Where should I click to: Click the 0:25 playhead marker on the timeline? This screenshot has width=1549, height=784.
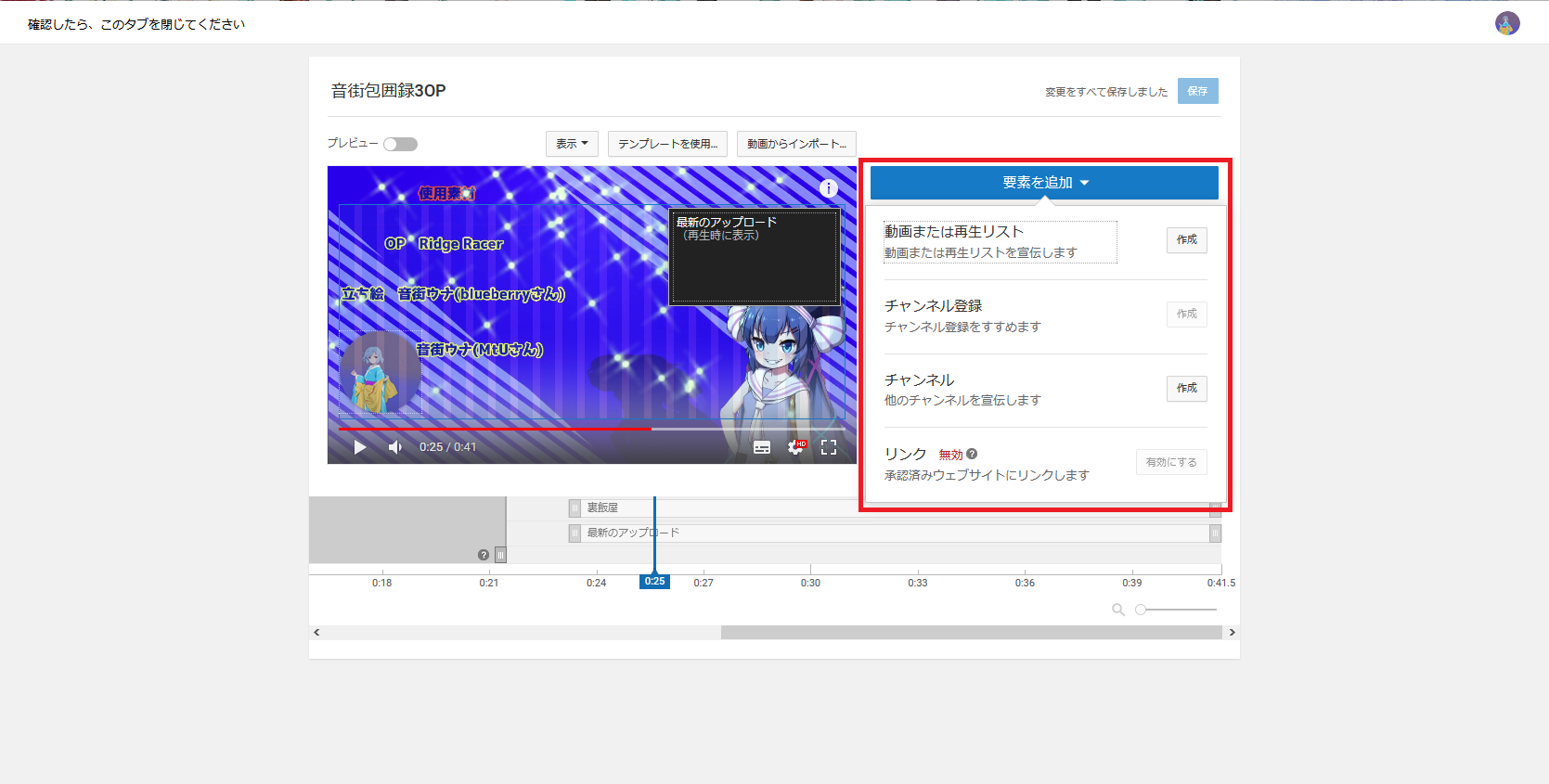pos(654,581)
